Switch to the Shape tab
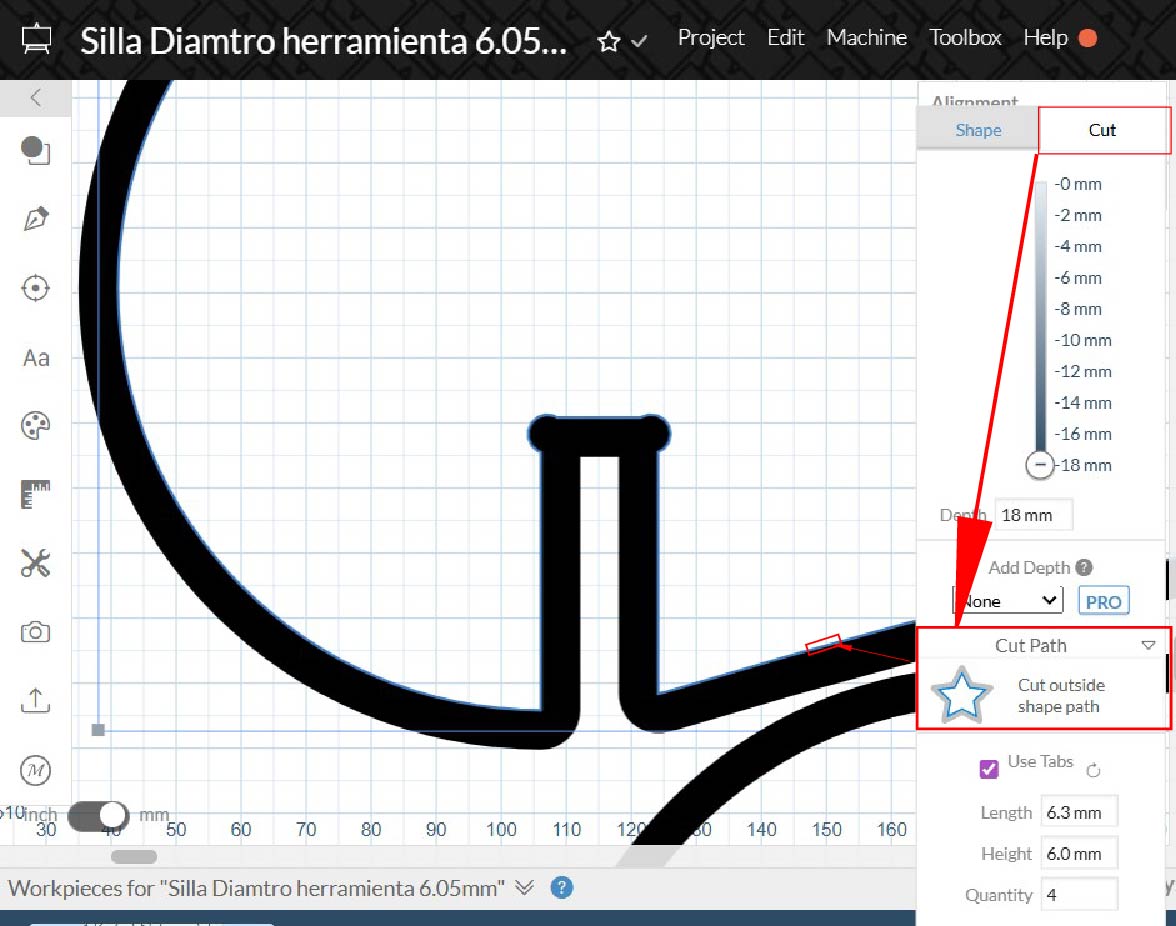Viewport: 1176px width, 926px height. 978,130
